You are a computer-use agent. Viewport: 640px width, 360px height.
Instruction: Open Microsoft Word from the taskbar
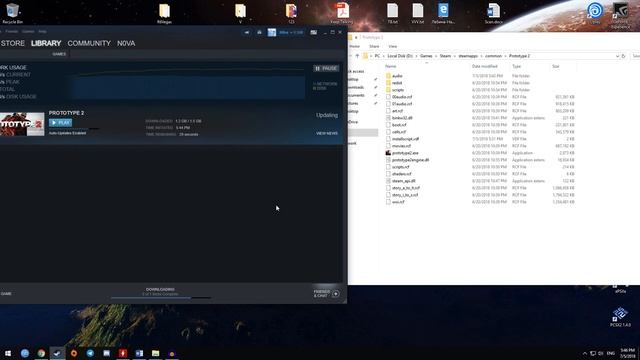pyautogui.click(x=139, y=353)
